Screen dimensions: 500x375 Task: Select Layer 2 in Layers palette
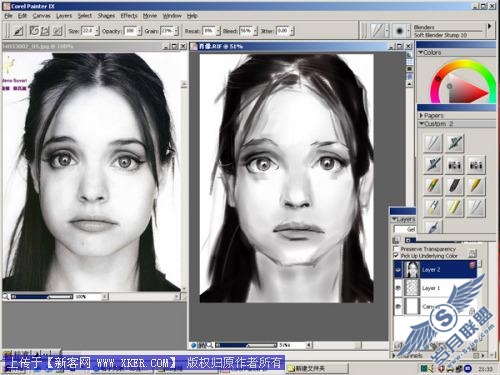[x=435, y=270]
